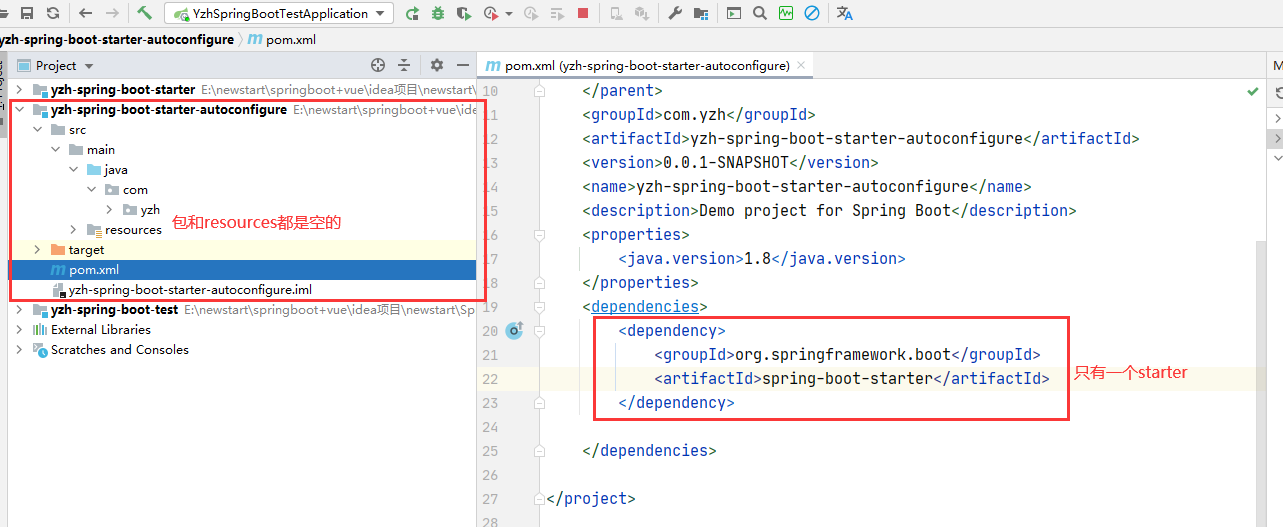The height and width of the screenshot is (527, 1283).
Task: Close the pom.xml editor tab
Action: (801, 65)
